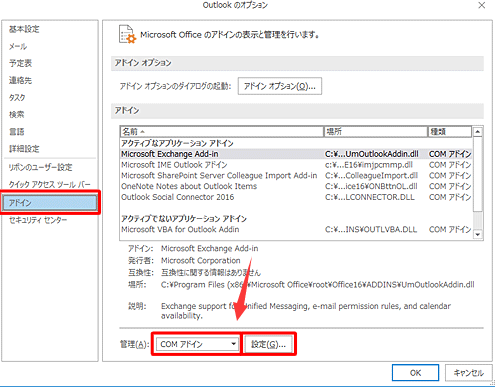The image size is (495, 389).
Task: Click the add-in list scrollbar thumb
Action: coord(478,174)
